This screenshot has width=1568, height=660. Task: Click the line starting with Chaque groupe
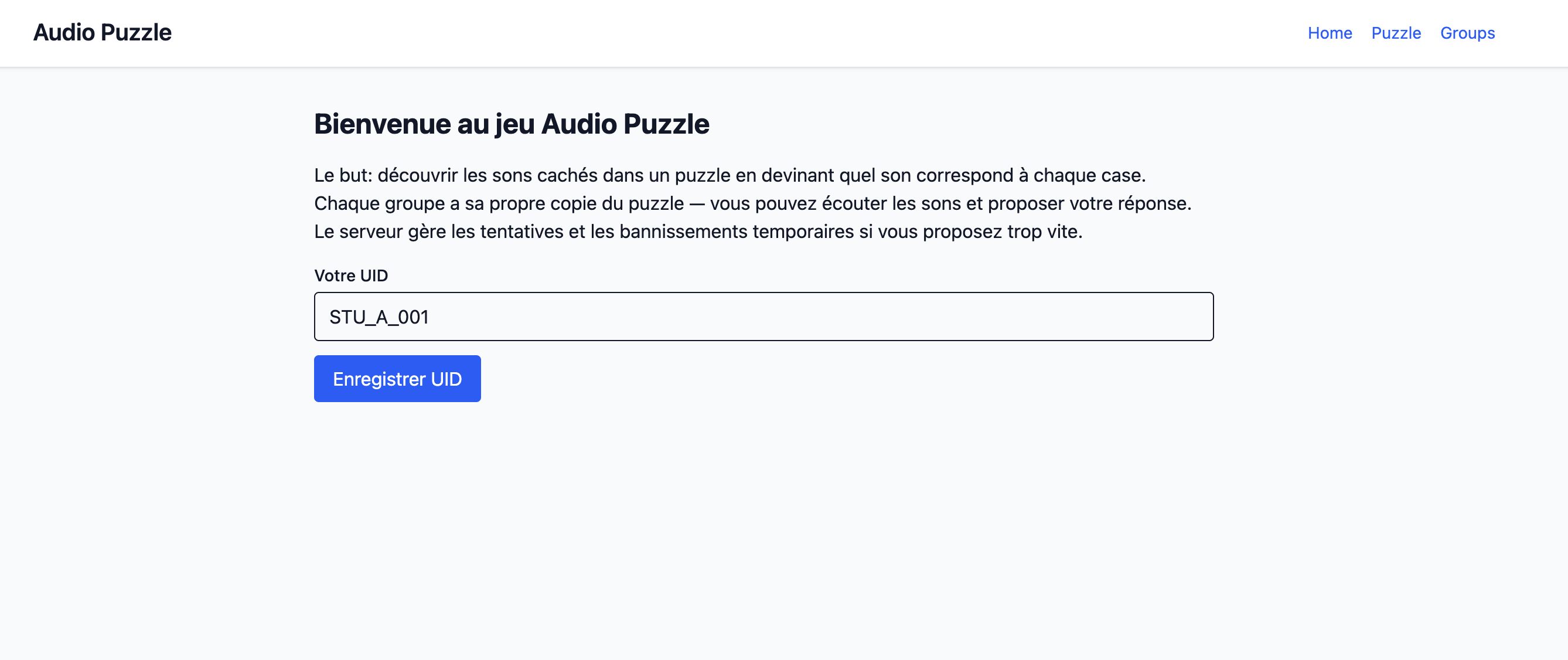[752, 203]
